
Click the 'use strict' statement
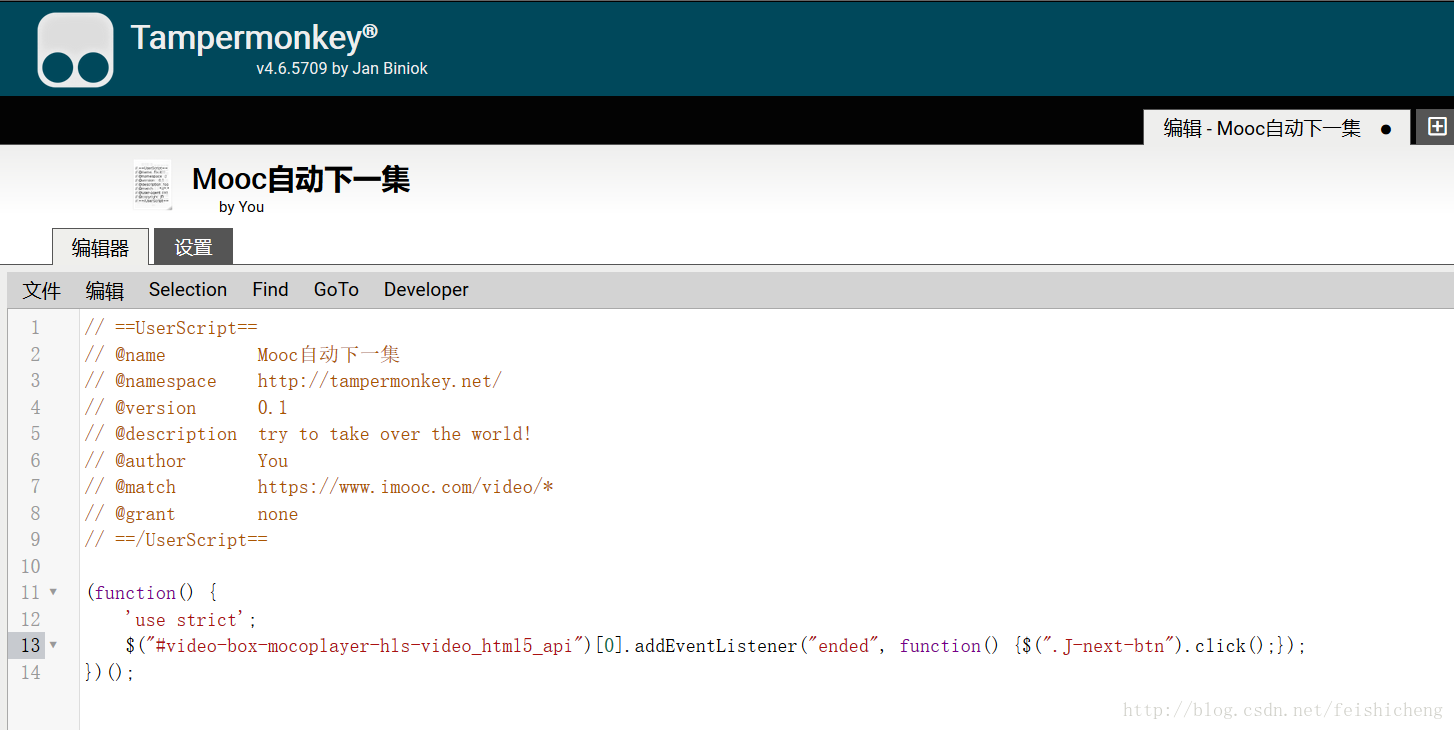click(x=191, y=619)
